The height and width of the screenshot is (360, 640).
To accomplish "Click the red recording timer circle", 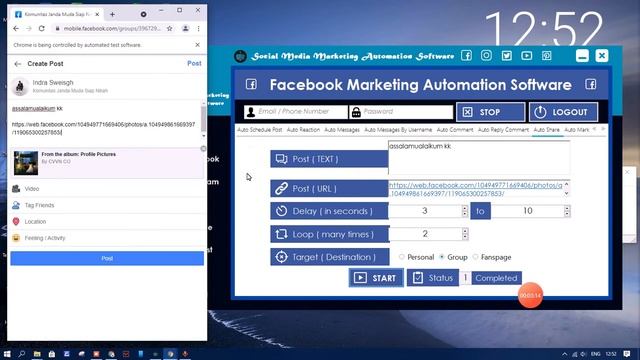I will (x=530, y=295).
